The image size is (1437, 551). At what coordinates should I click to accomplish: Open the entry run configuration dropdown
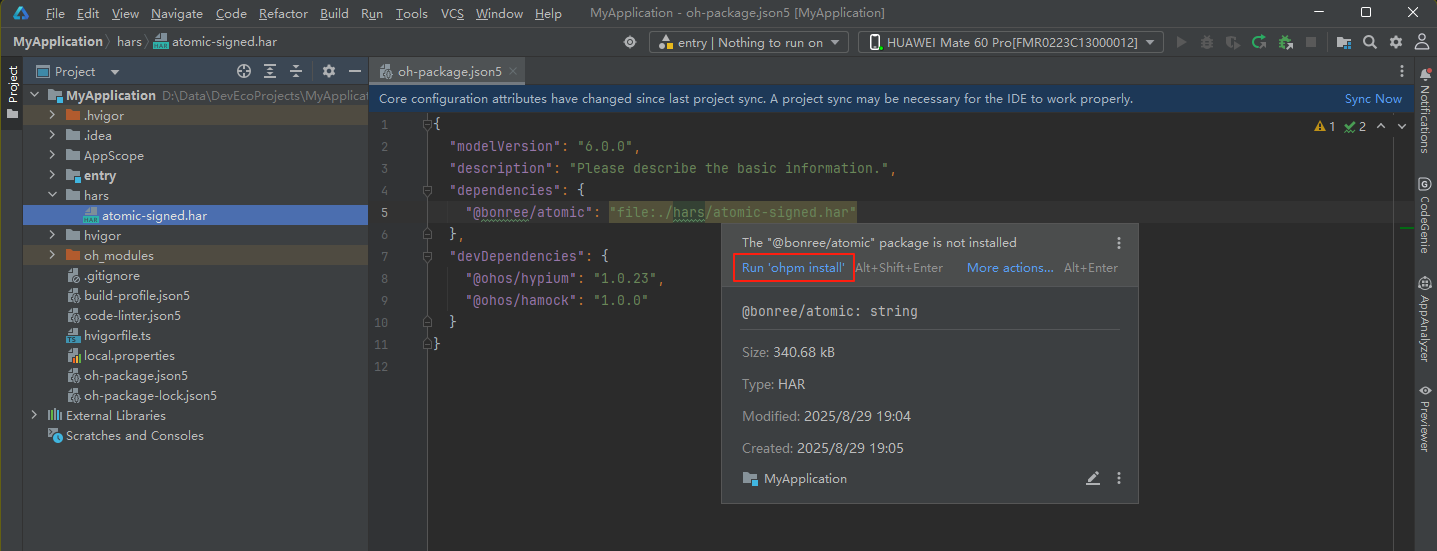(x=748, y=42)
